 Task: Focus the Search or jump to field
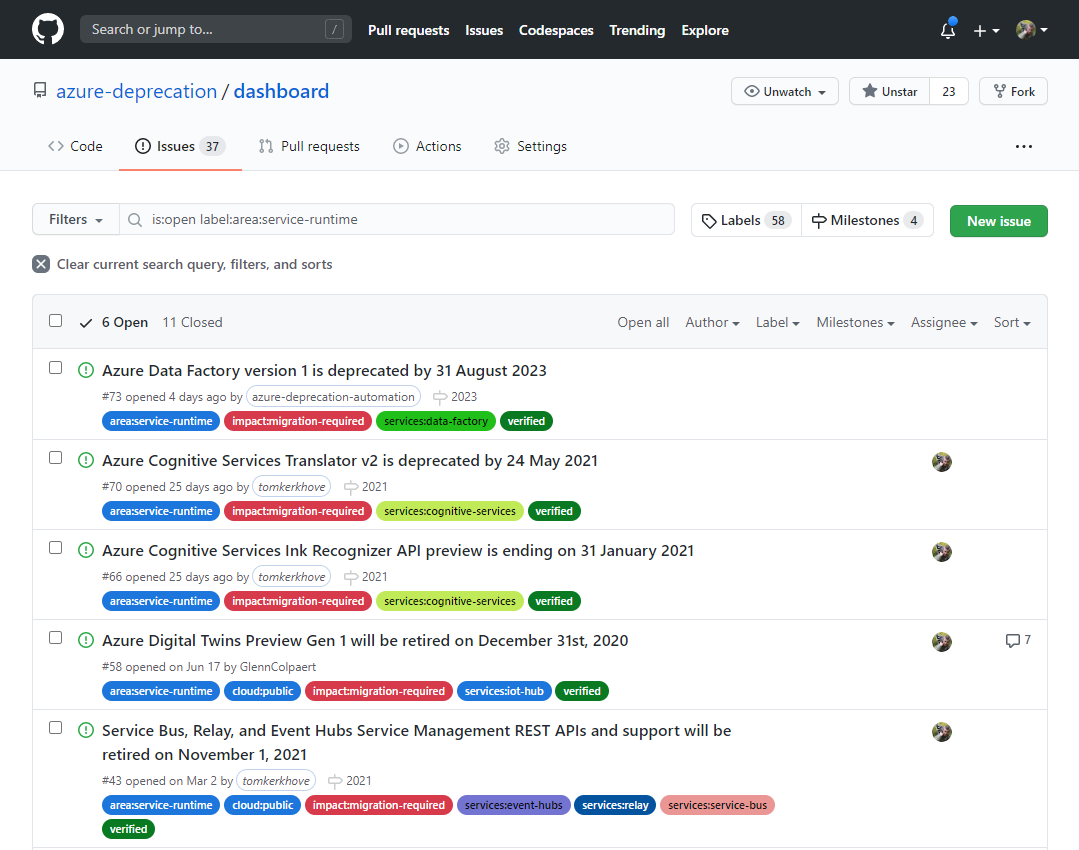tap(215, 30)
